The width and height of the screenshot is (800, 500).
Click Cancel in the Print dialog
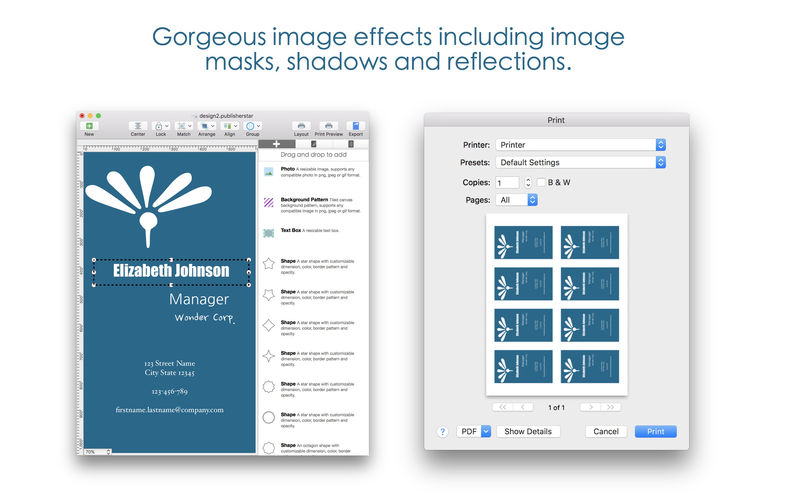point(606,432)
